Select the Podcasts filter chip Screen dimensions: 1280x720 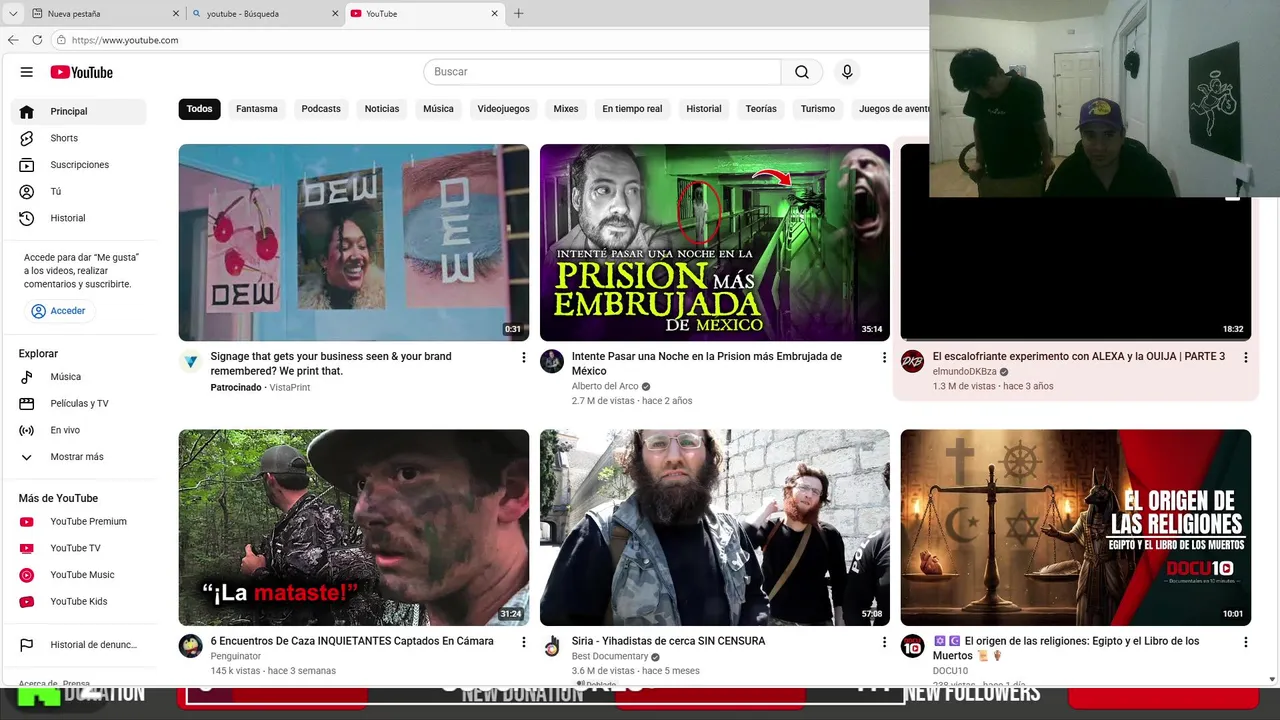[x=321, y=109]
